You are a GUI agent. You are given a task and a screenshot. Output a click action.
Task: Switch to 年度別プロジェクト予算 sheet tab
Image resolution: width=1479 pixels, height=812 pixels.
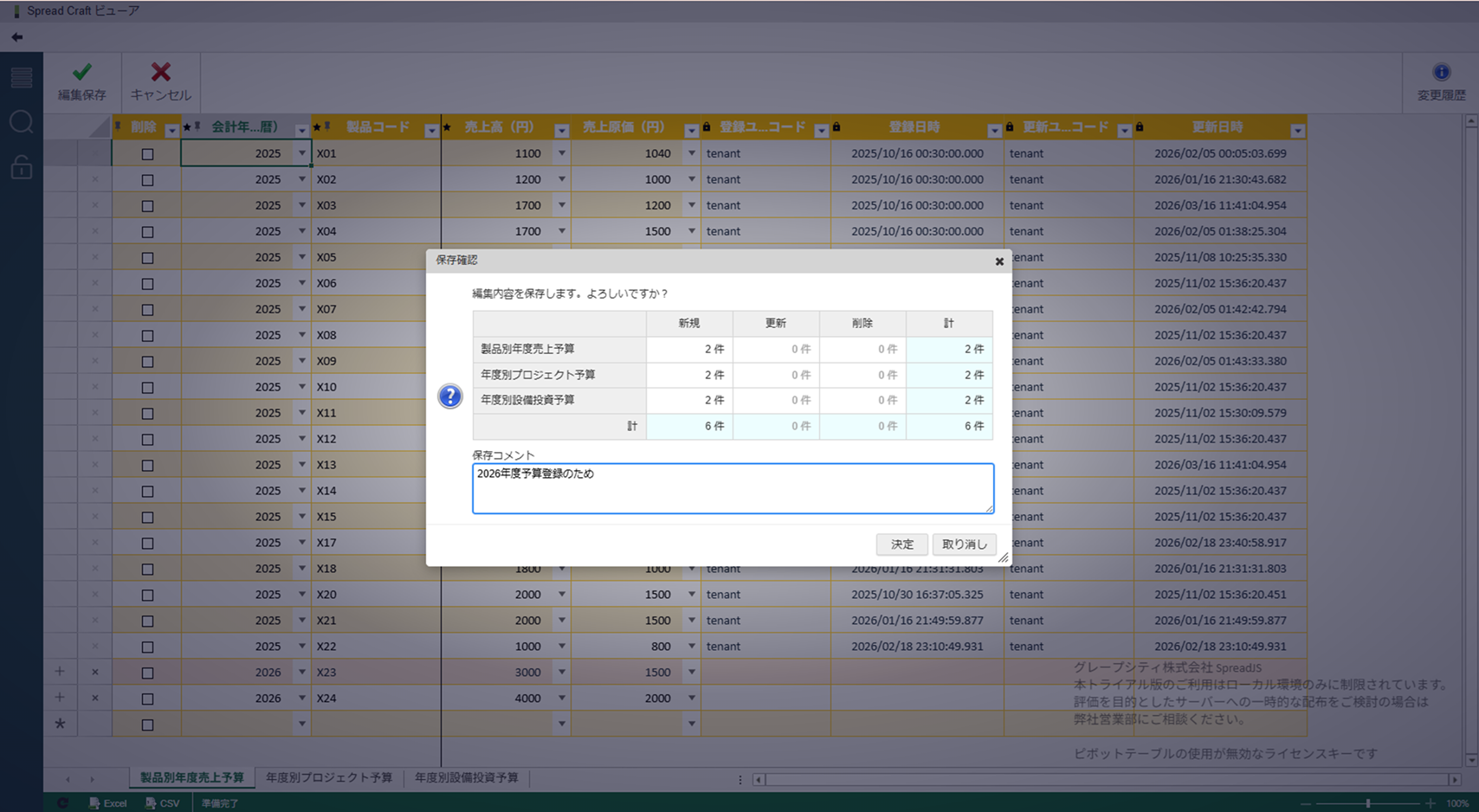point(329,777)
